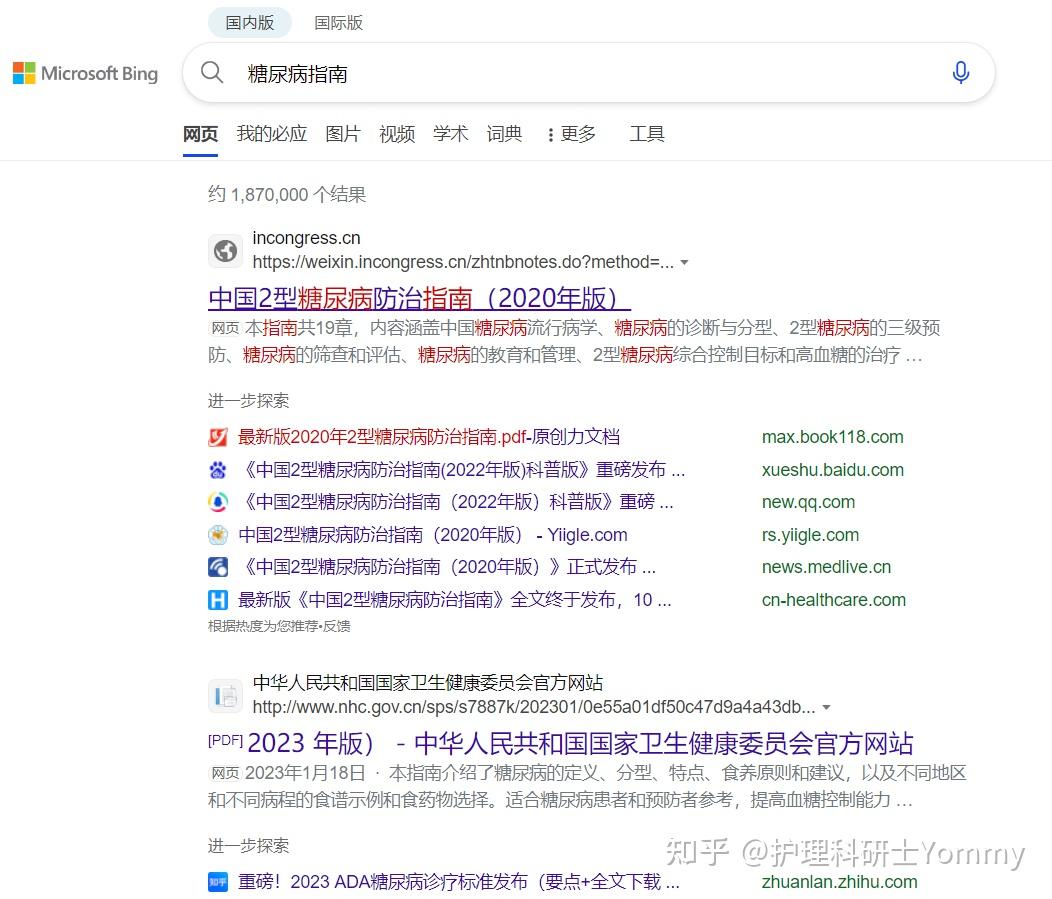The image size is (1052, 899).
Task: Click the 糖尿病指南 search input field
Action: point(590,73)
